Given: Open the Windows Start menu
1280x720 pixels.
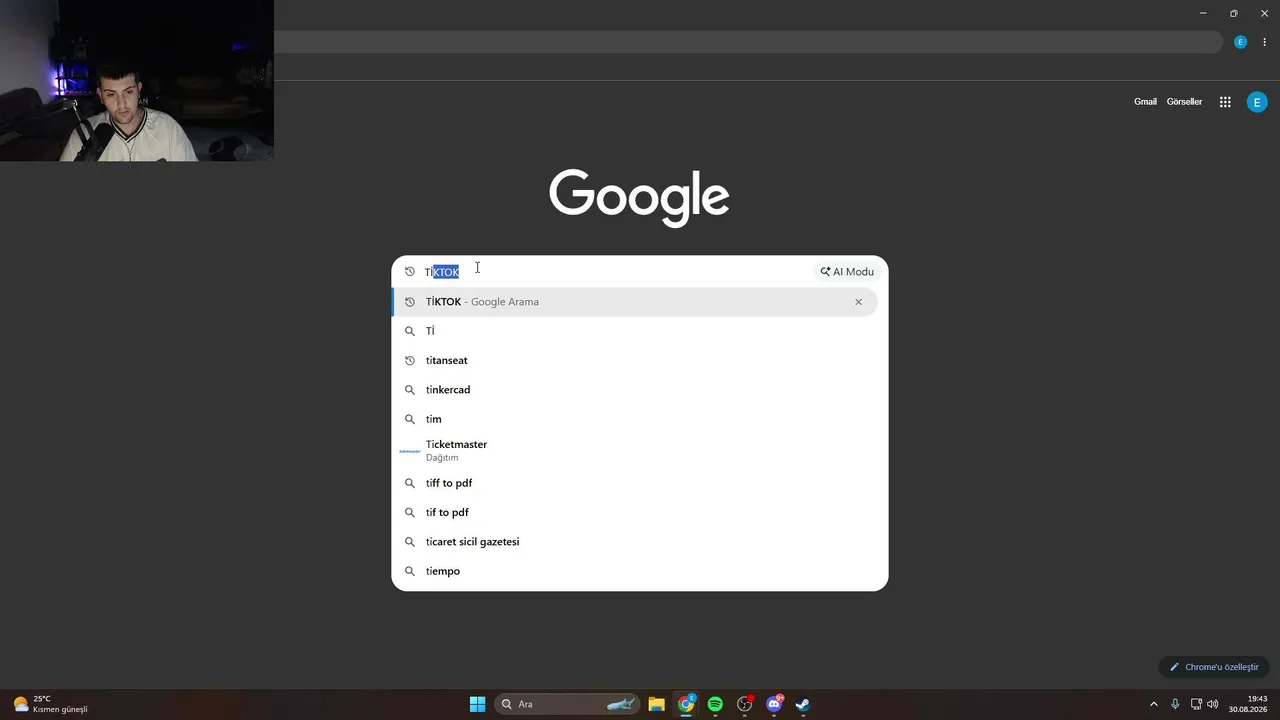Looking at the screenshot, I should [477, 704].
